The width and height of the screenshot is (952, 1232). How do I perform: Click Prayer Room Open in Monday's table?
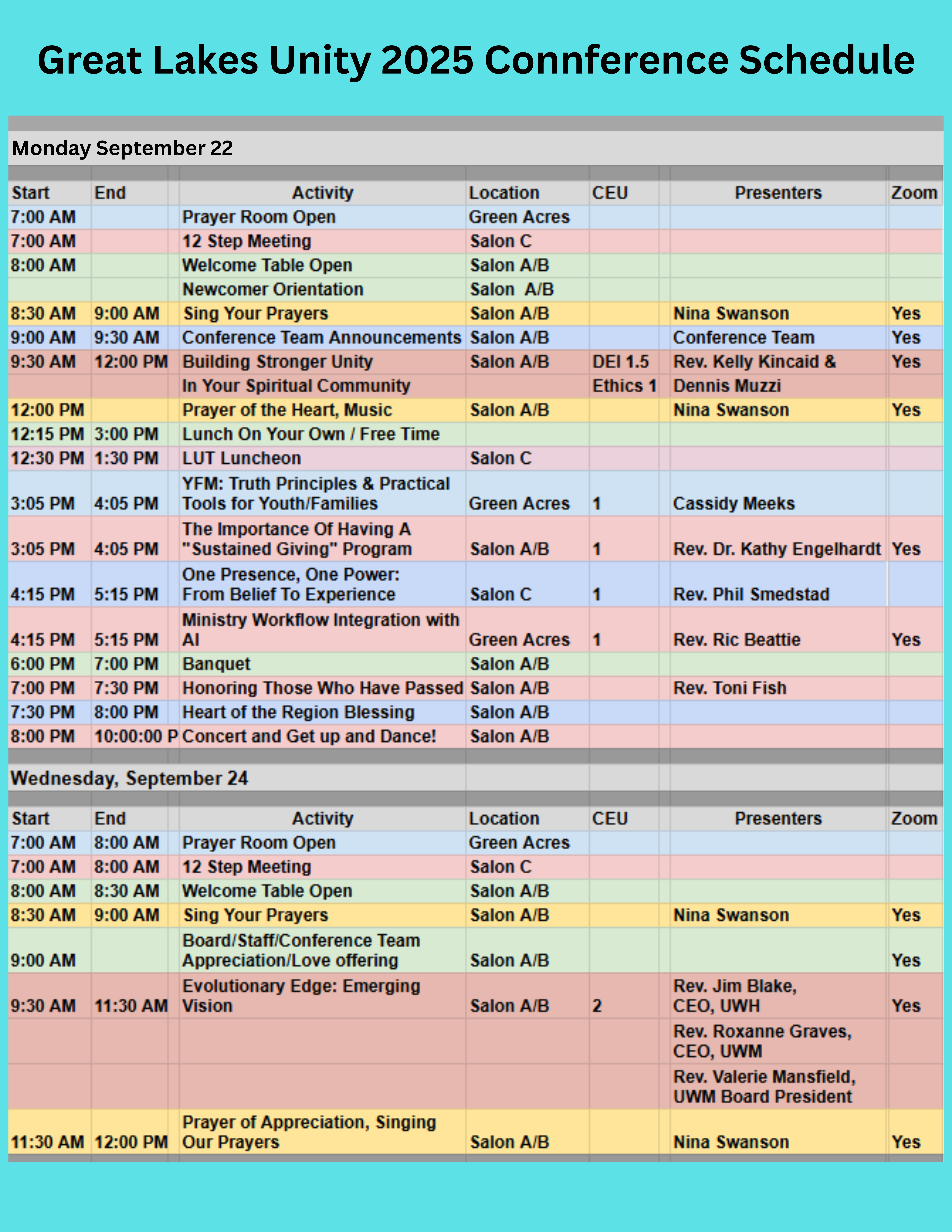pos(259,217)
